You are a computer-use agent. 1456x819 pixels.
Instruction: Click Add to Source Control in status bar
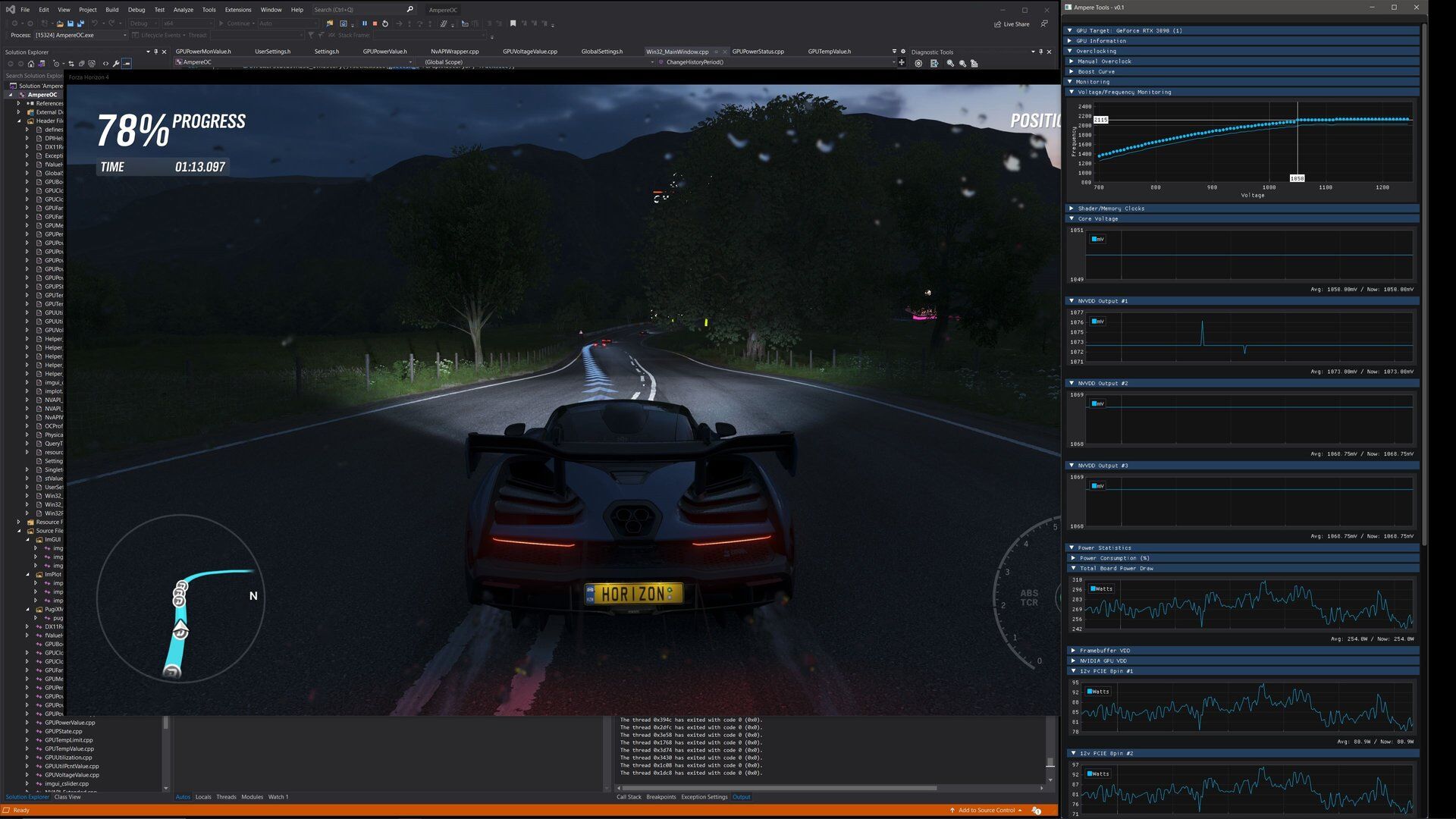pyautogui.click(x=986, y=811)
